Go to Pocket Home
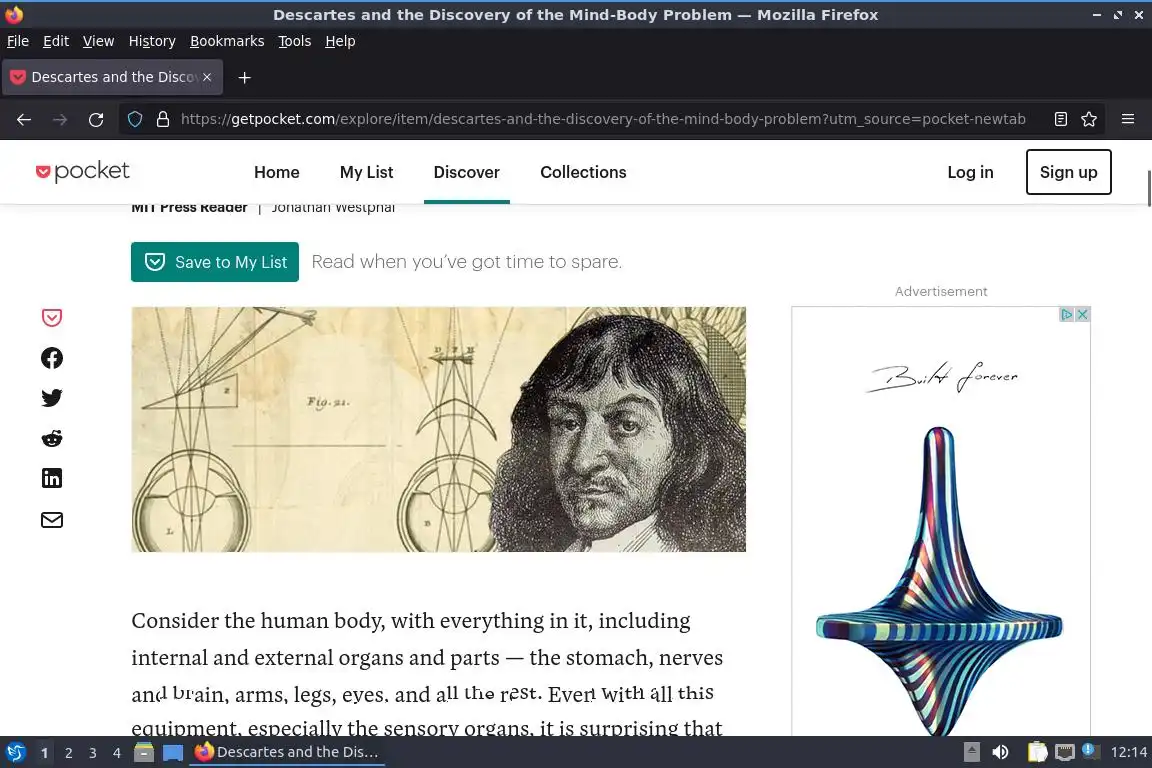 click(277, 172)
